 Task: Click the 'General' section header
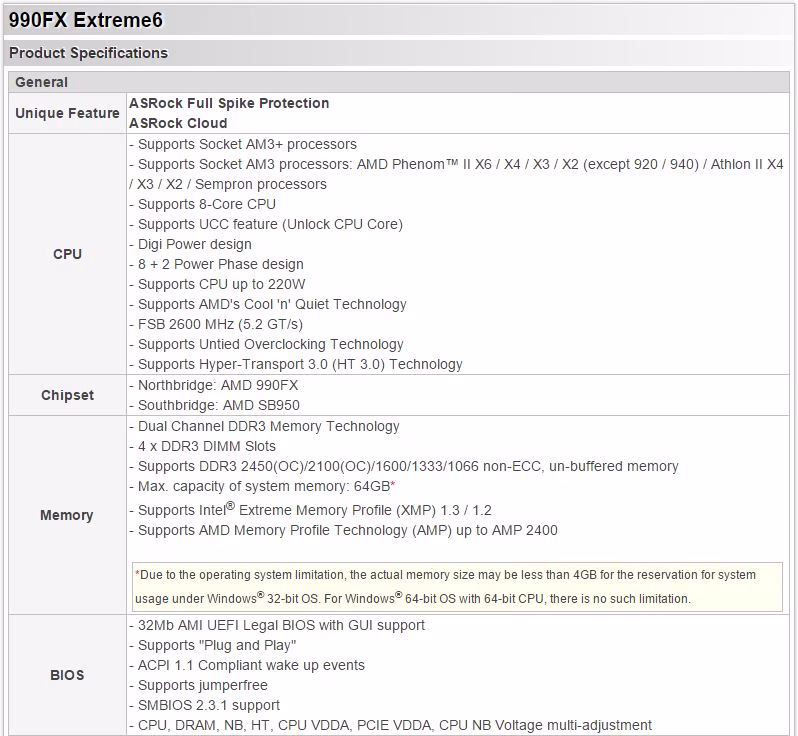tap(41, 82)
